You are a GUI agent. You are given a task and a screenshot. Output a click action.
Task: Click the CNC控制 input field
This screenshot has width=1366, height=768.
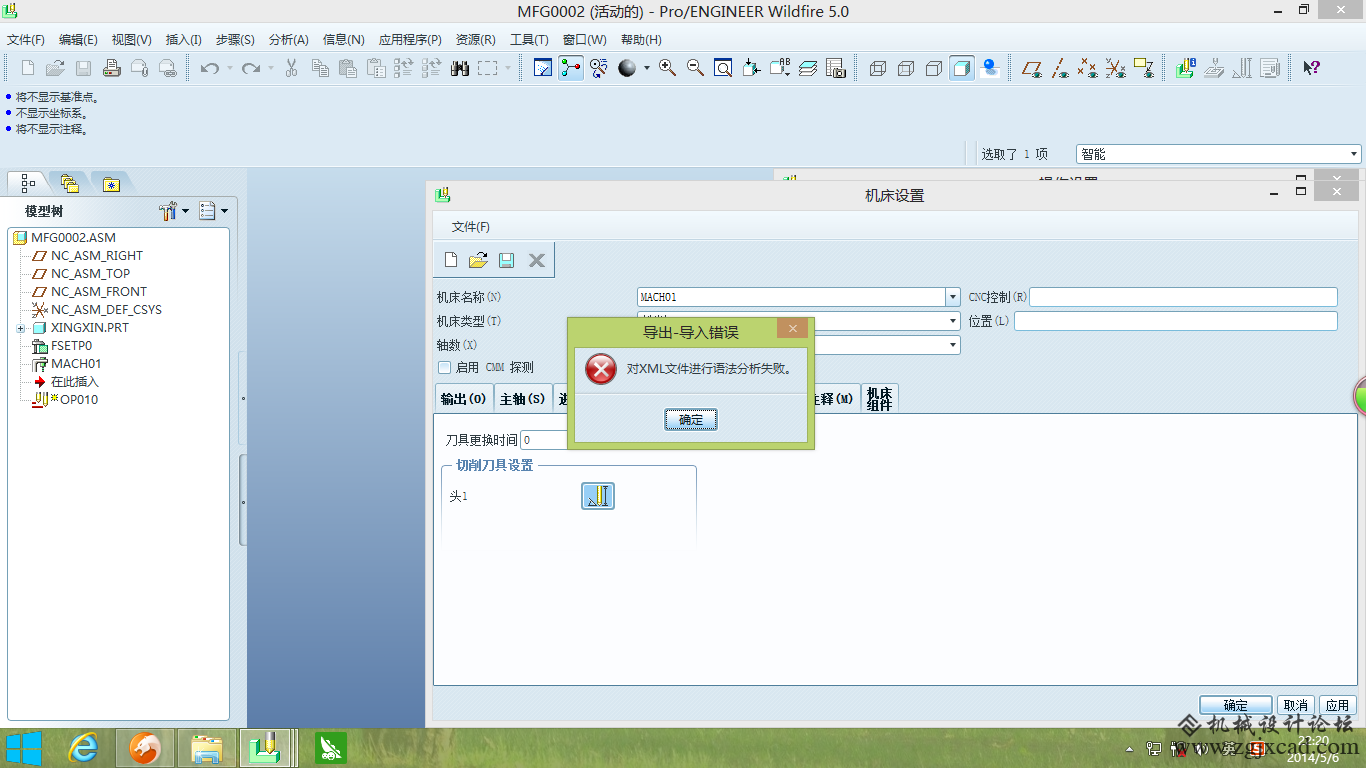tap(1183, 297)
